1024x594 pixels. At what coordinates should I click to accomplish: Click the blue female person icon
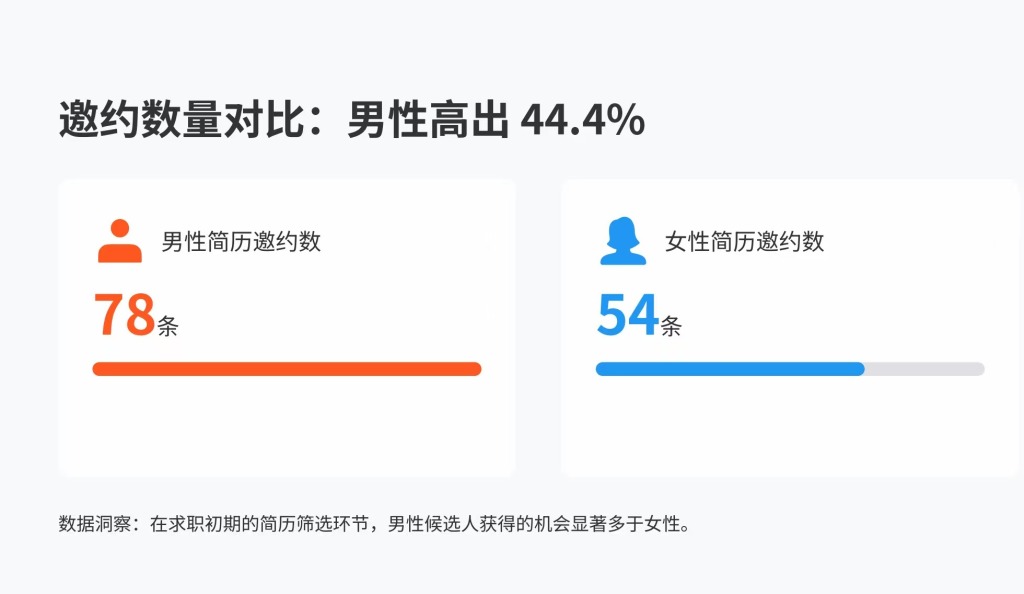(x=623, y=241)
